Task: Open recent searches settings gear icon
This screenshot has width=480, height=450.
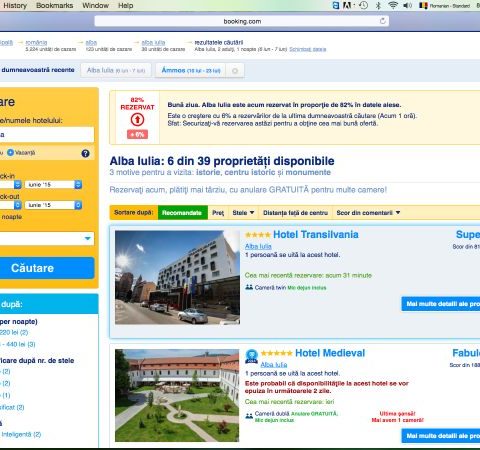Action: coord(235,71)
